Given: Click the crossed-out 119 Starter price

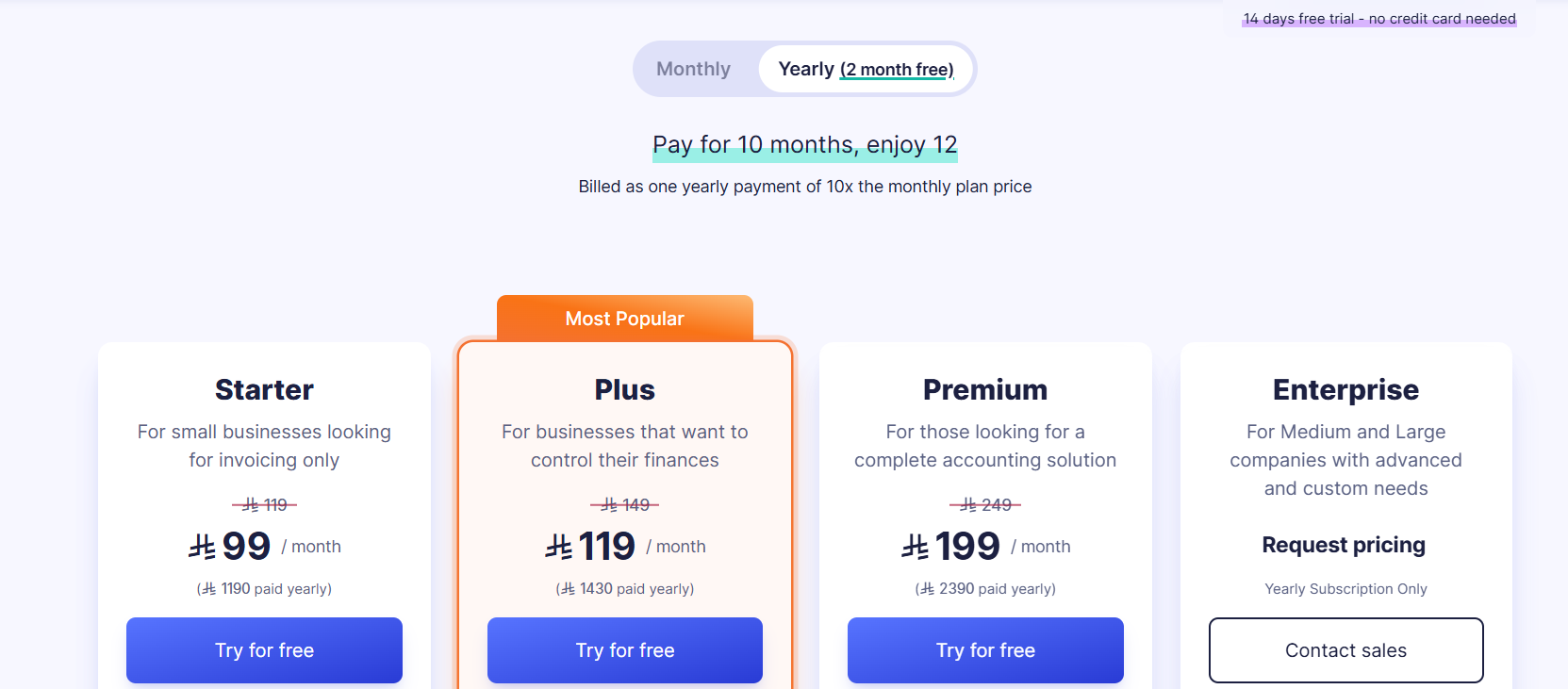Looking at the screenshot, I should [x=265, y=505].
